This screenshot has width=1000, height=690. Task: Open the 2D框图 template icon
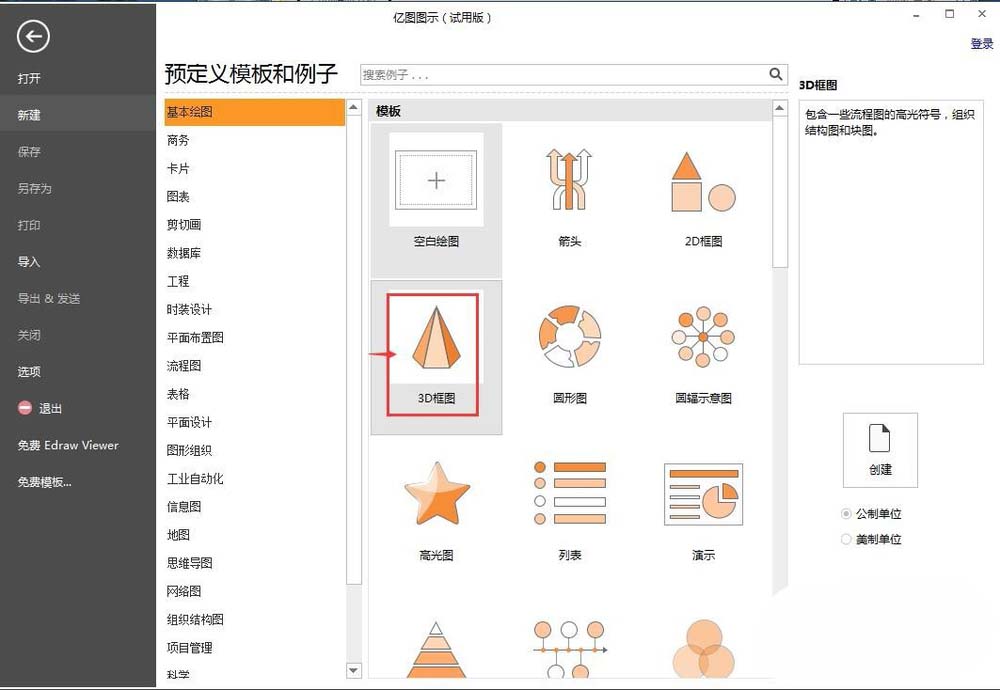coord(703,182)
